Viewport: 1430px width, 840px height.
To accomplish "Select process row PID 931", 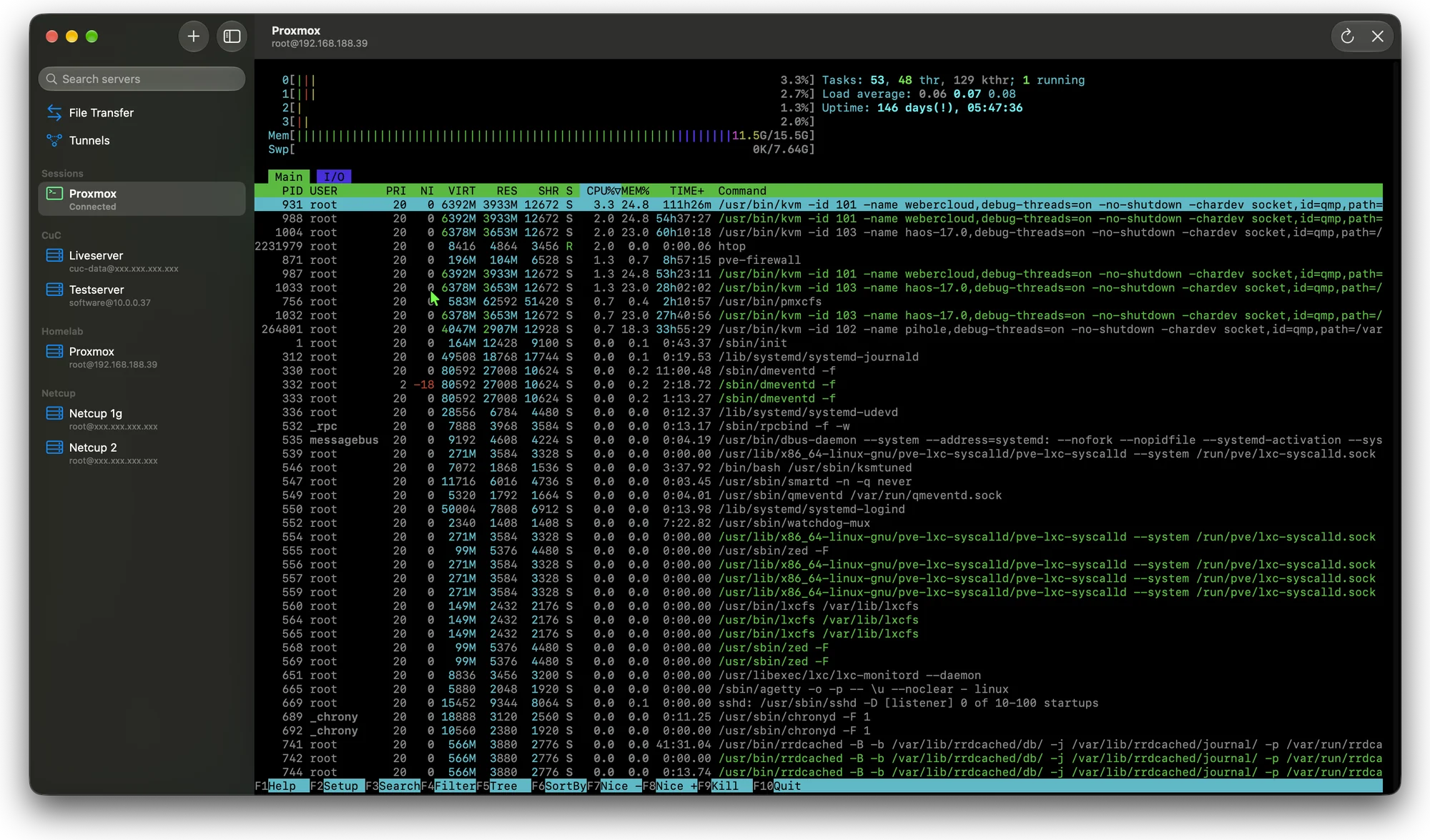I will [x=818, y=205].
